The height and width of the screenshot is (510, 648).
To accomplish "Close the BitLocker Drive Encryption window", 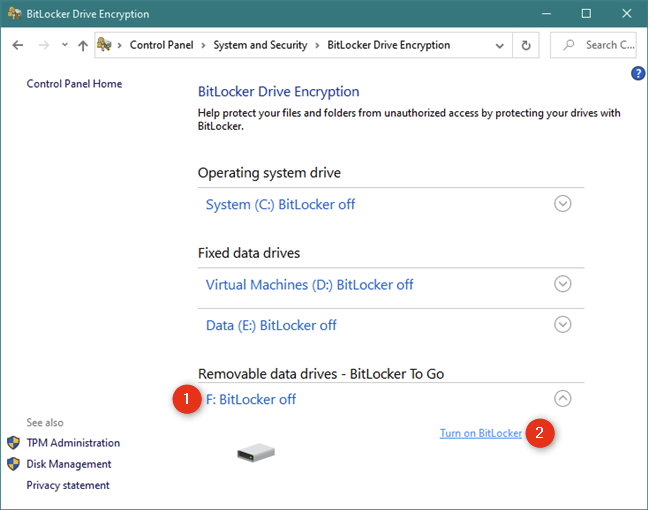I will [627, 14].
